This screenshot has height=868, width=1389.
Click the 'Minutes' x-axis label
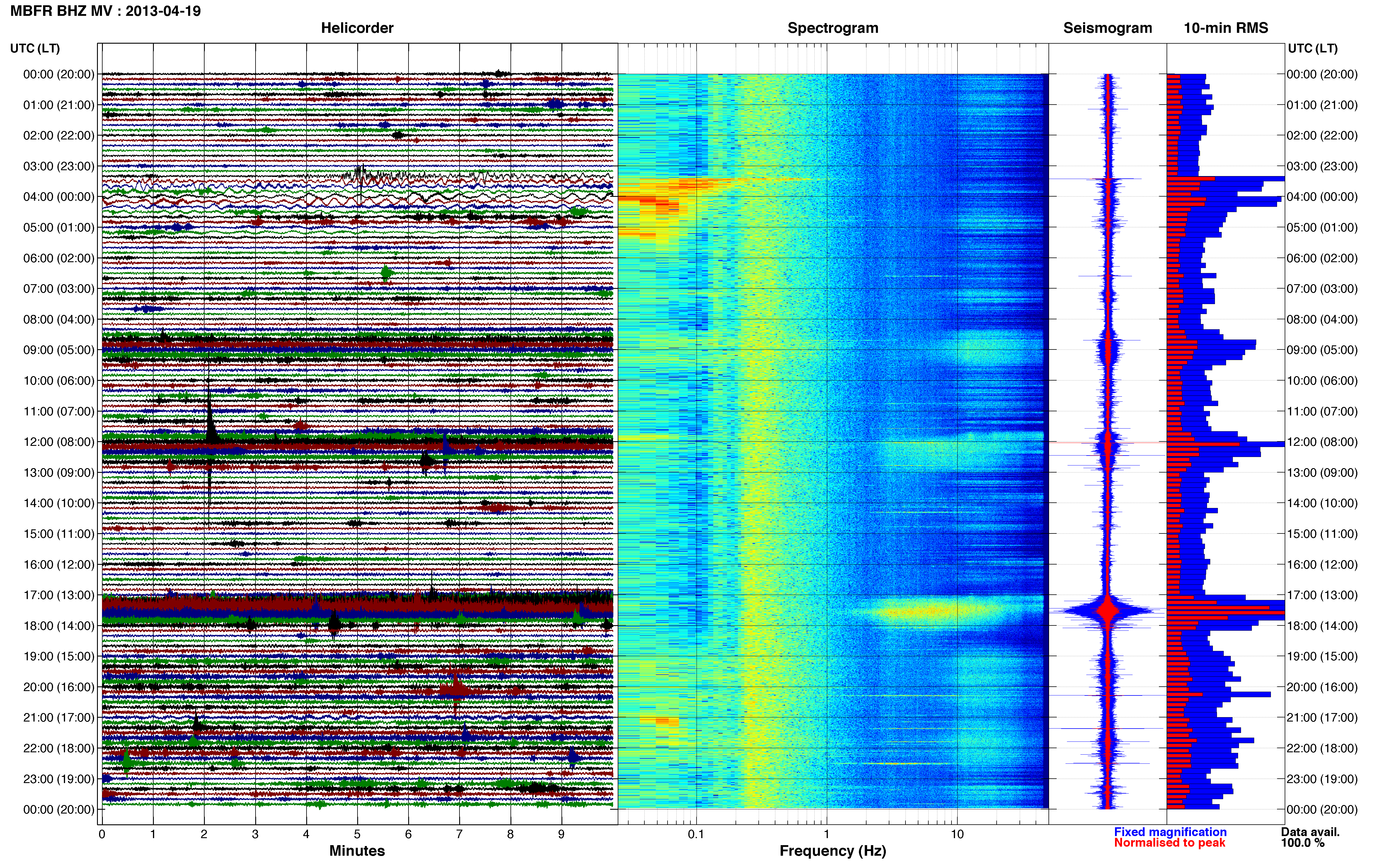pyautogui.click(x=357, y=850)
